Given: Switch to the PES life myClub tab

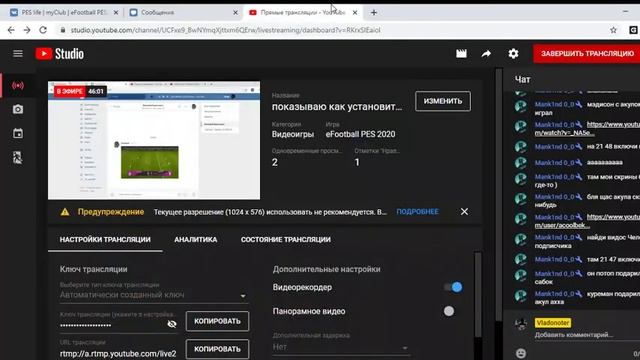Looking at the screenshot, I should click(64, 13).
